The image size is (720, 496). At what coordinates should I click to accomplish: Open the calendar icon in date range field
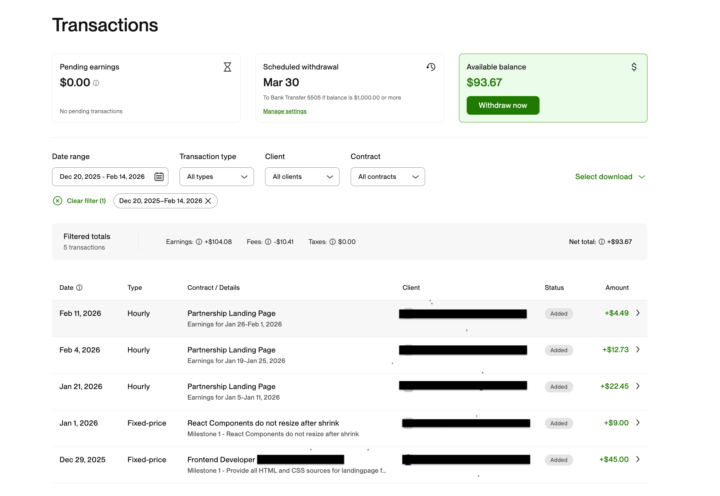pyautogui.click(x=159, y=177)
